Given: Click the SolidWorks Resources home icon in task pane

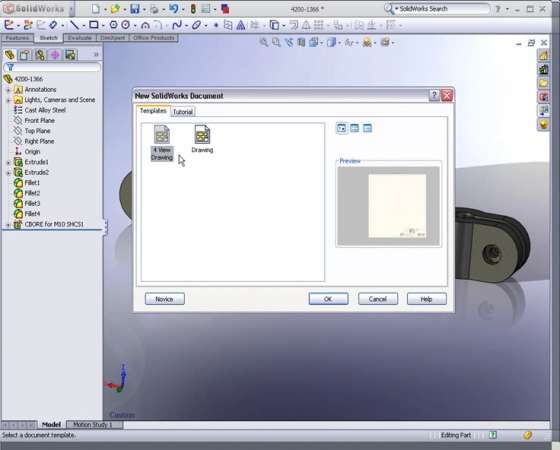Looking at the screenshot, I should pos(543,55).
